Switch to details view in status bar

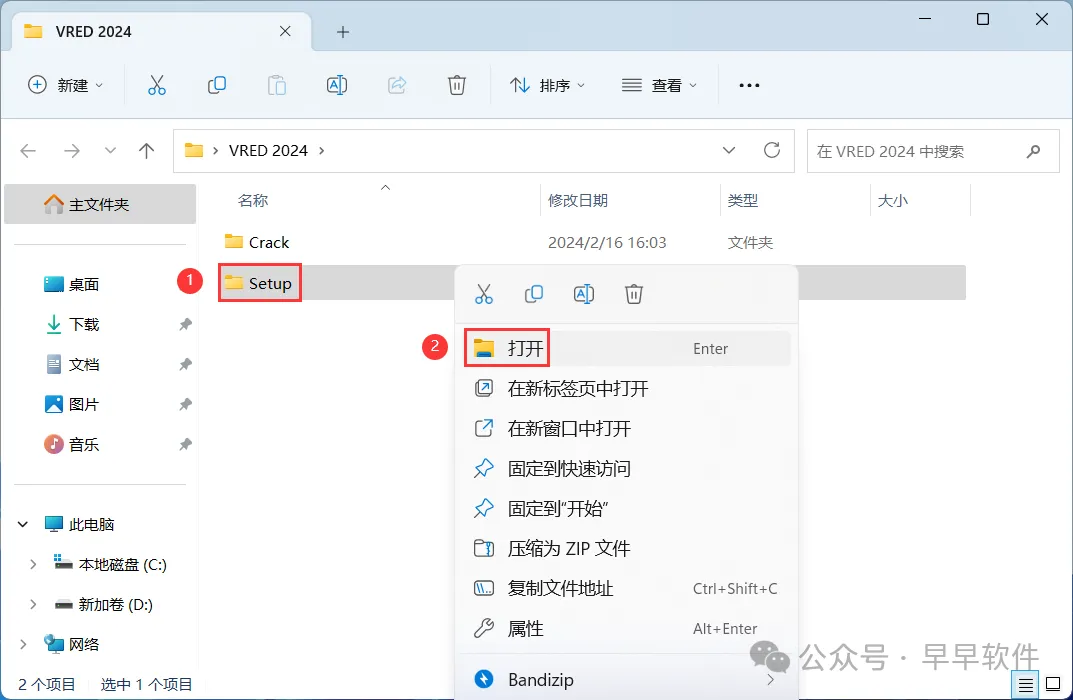coord(1025,684)
